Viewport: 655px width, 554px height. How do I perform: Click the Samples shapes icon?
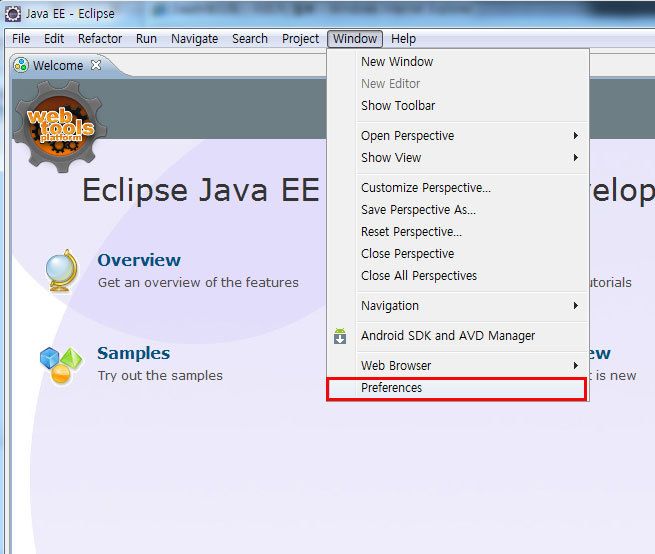pos(61,365)
